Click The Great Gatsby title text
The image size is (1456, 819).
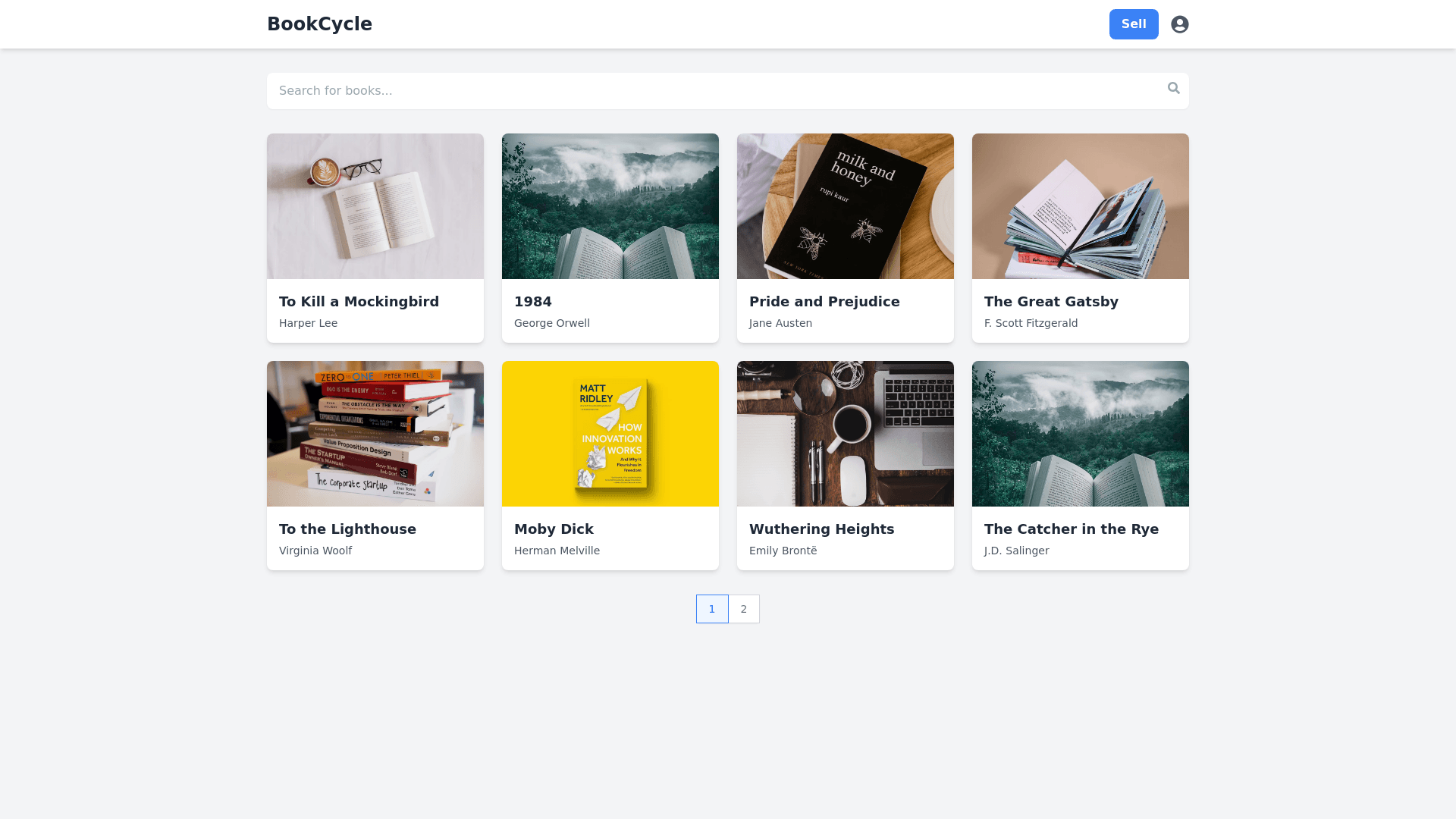pyautogui.click(x=1051, y=302)
